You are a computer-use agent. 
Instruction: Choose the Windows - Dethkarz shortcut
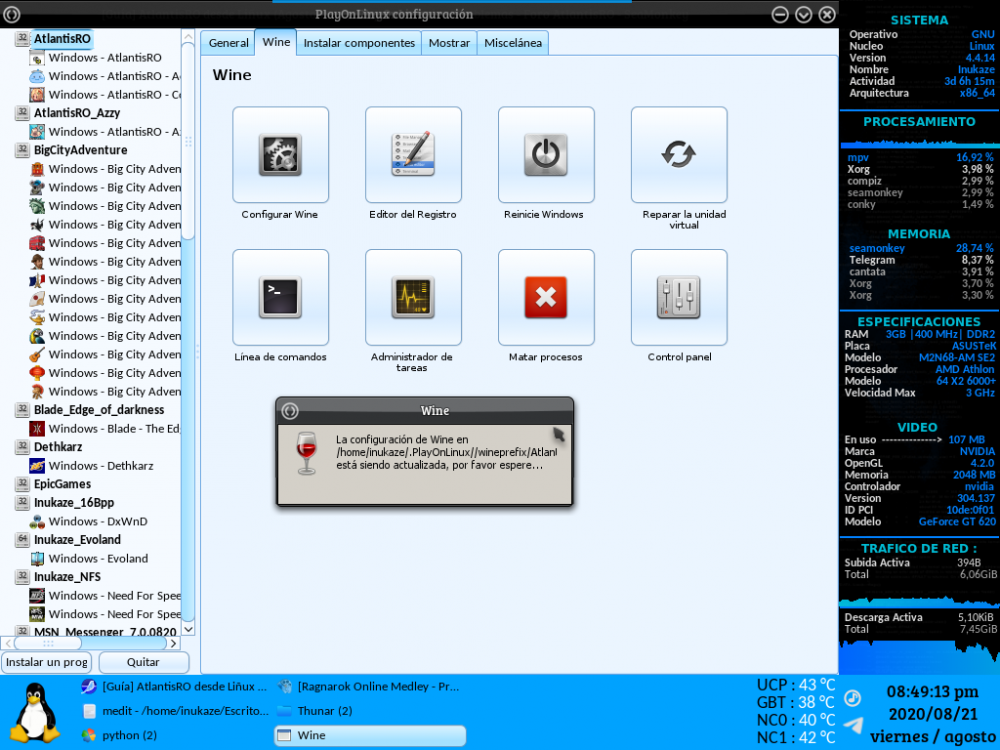tap(100, 466)
